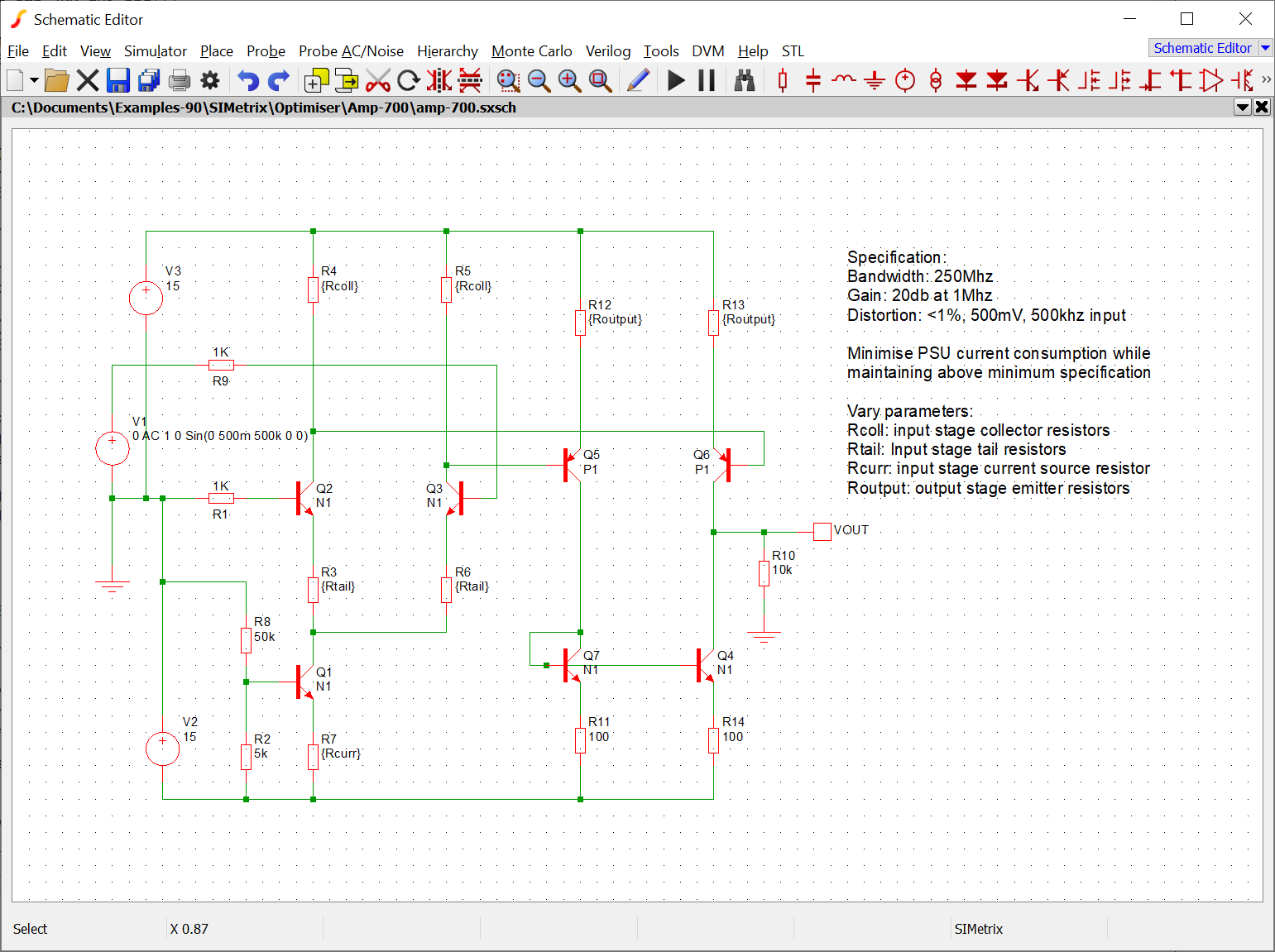Click the scissors cut icon

coord(378,80)
